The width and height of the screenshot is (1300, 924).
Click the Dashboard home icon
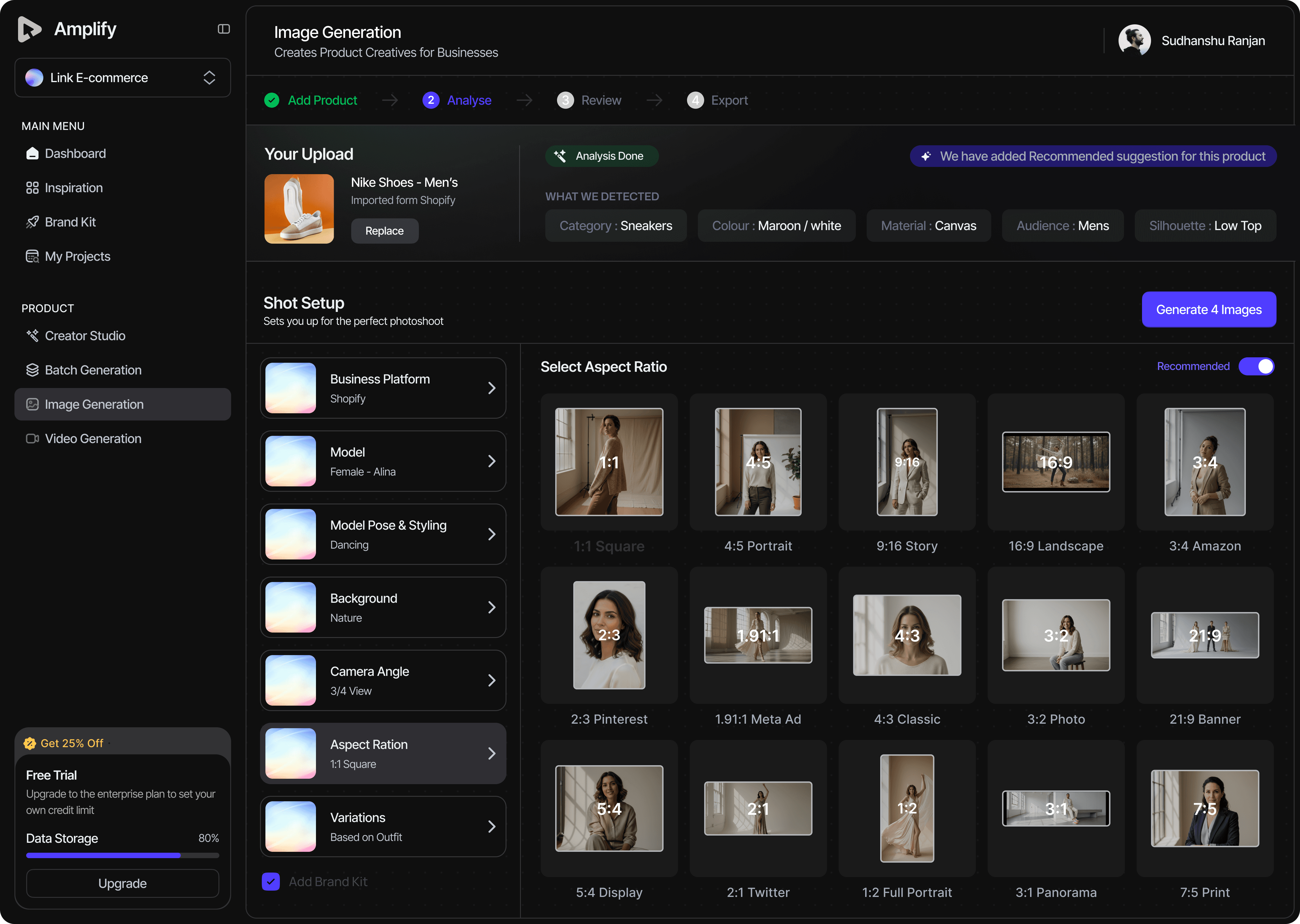(32, 154)
